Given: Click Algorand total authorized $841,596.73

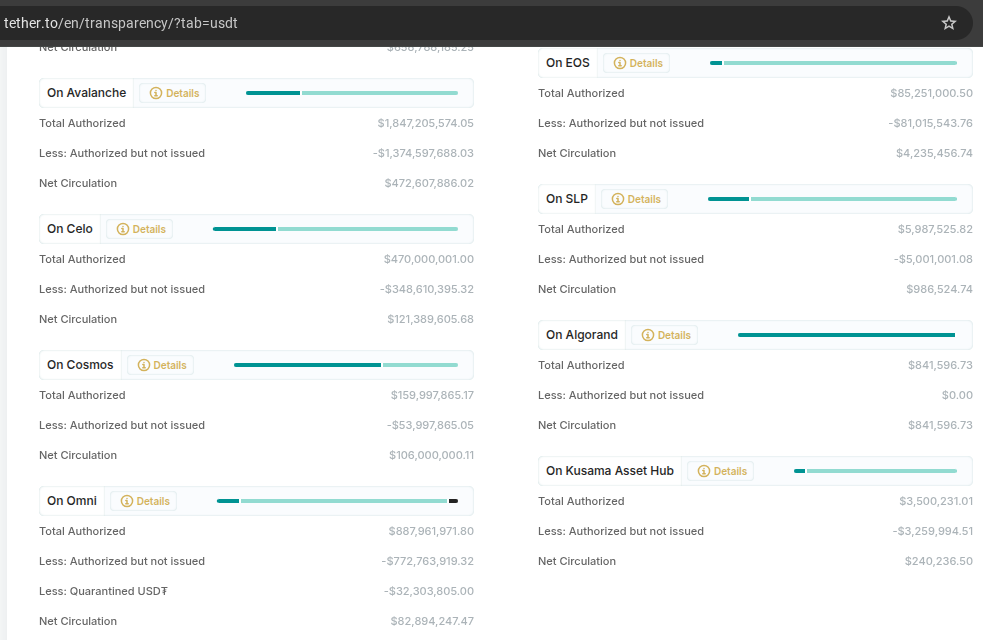Looking at the screenshot, I should pos(940,365).
